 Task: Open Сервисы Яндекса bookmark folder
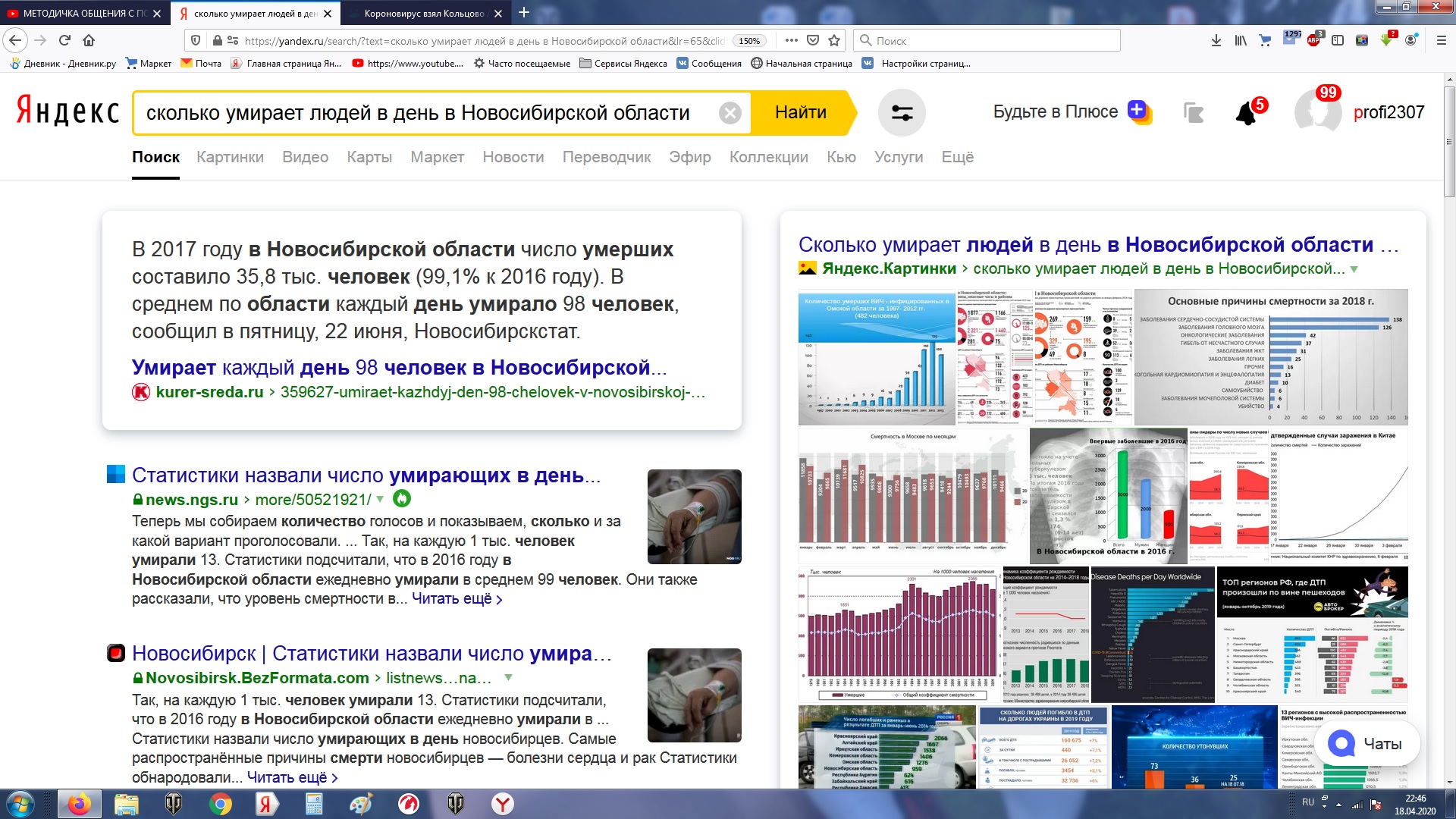(623, 64)
